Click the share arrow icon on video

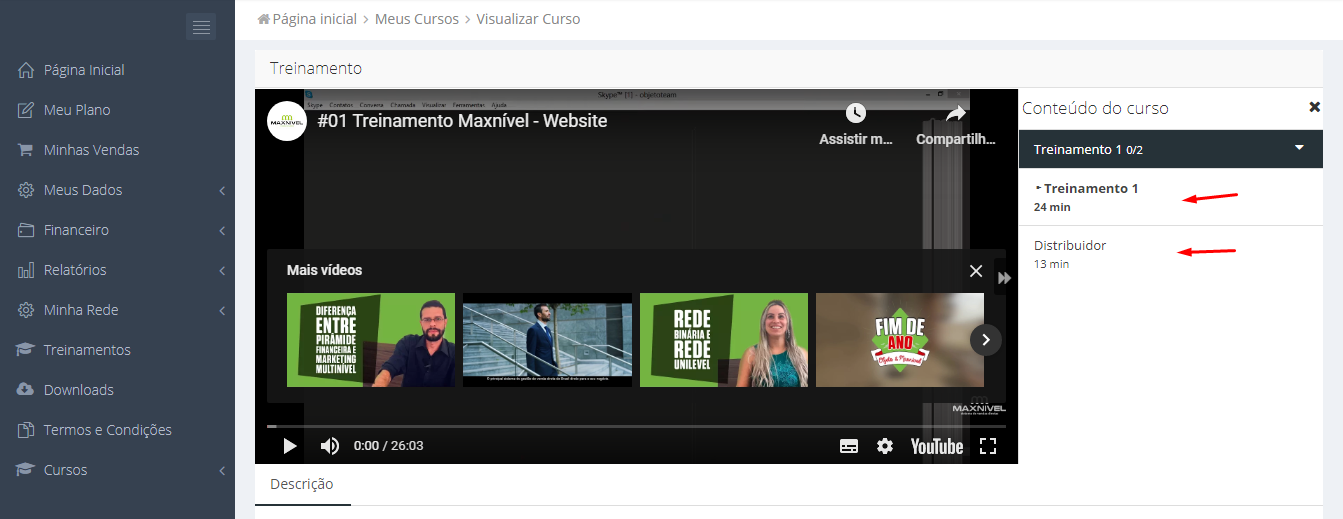[956, 113]
